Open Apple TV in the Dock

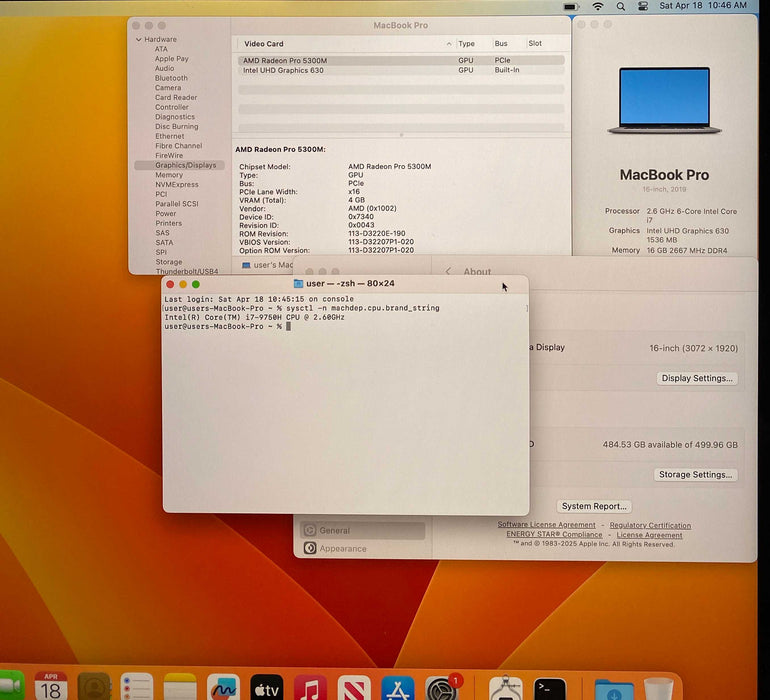(x=267, y=687)
